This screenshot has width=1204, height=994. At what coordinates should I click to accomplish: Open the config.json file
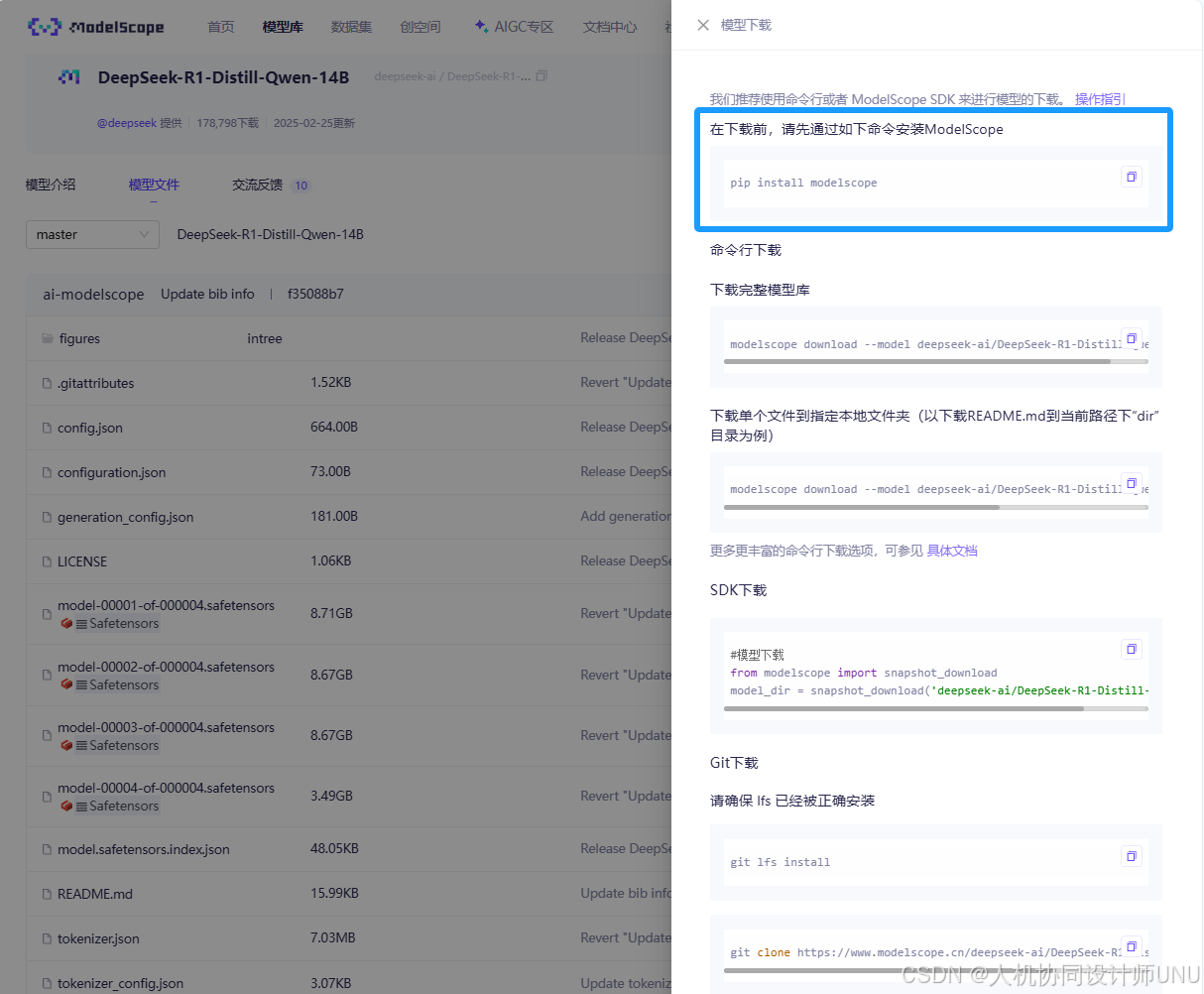coord(90,428)
